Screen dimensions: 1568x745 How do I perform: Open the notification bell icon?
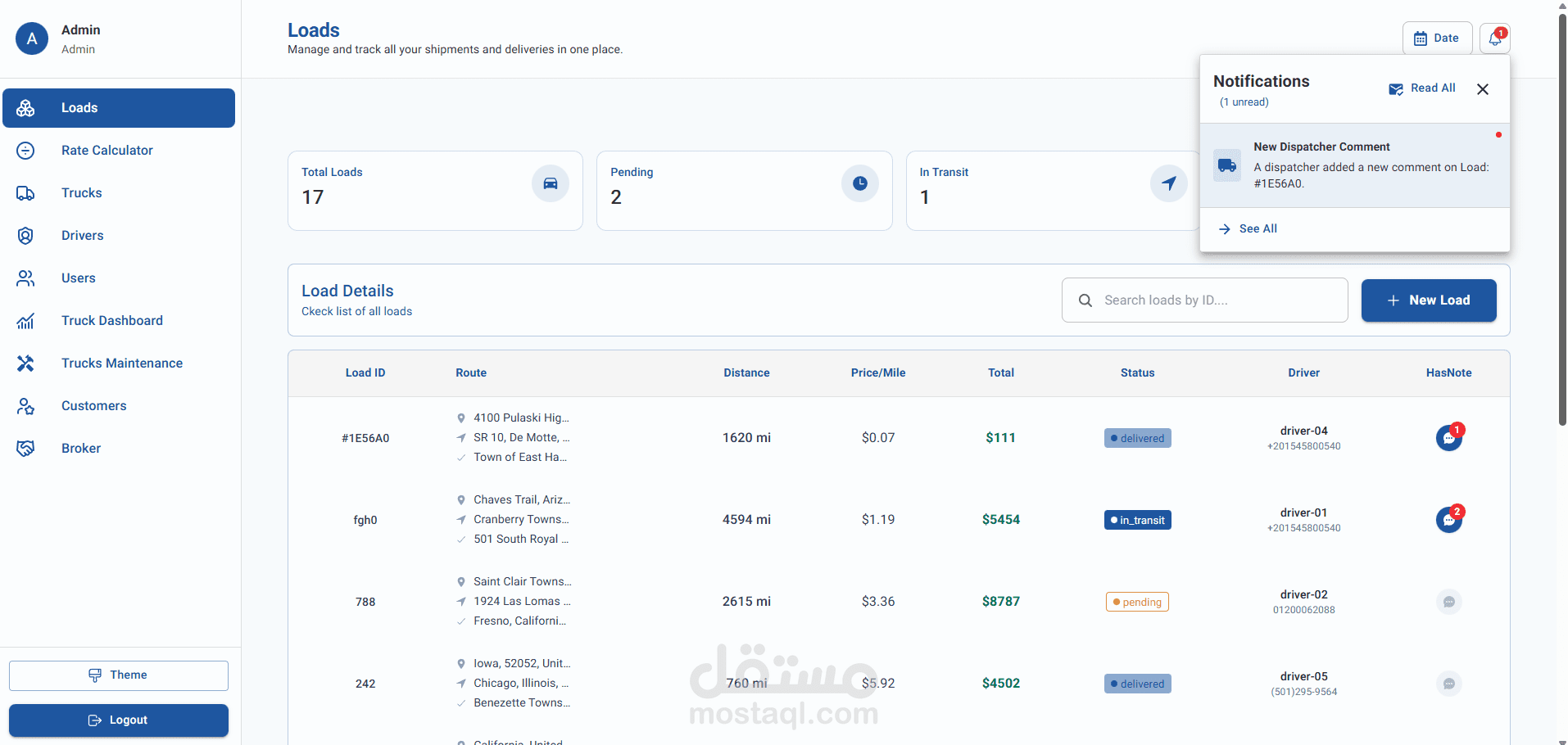1495,38
